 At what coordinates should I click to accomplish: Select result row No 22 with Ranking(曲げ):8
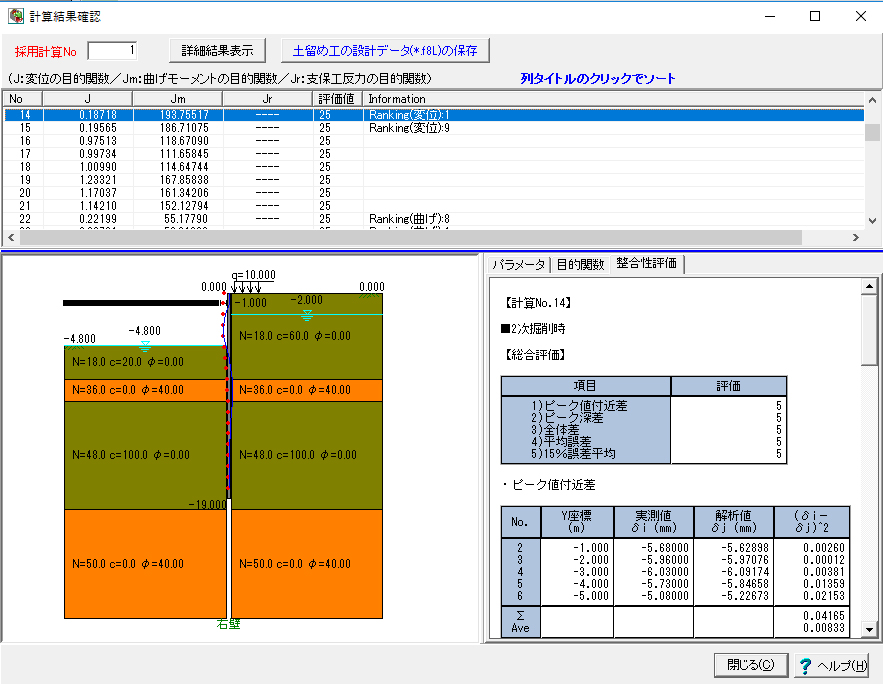tap(26, 219)
